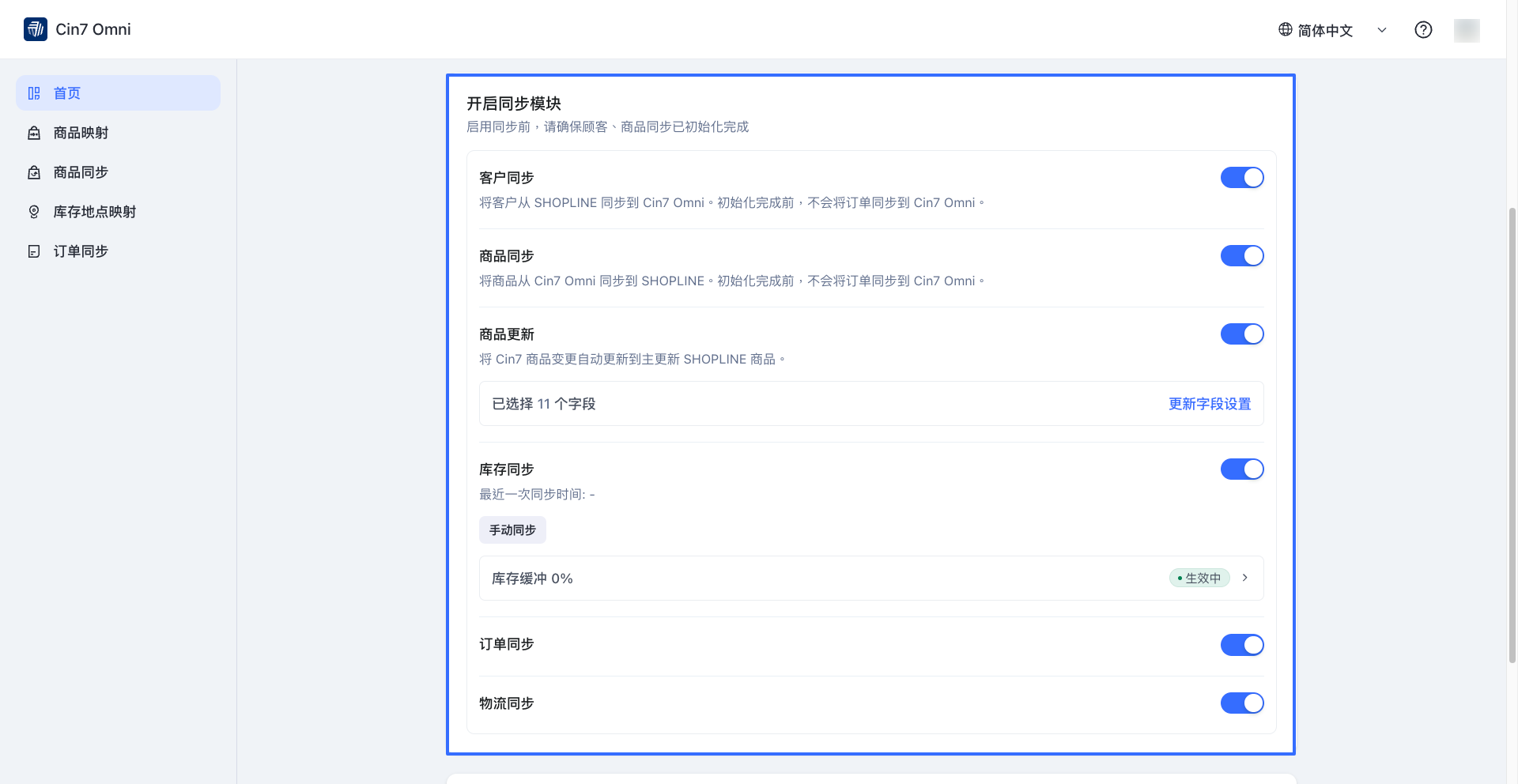Select 库存地点映射 in the sidebar
The height and width of the screenshot is (784, 1518).
pyautogui.click(x=118, y=212)
